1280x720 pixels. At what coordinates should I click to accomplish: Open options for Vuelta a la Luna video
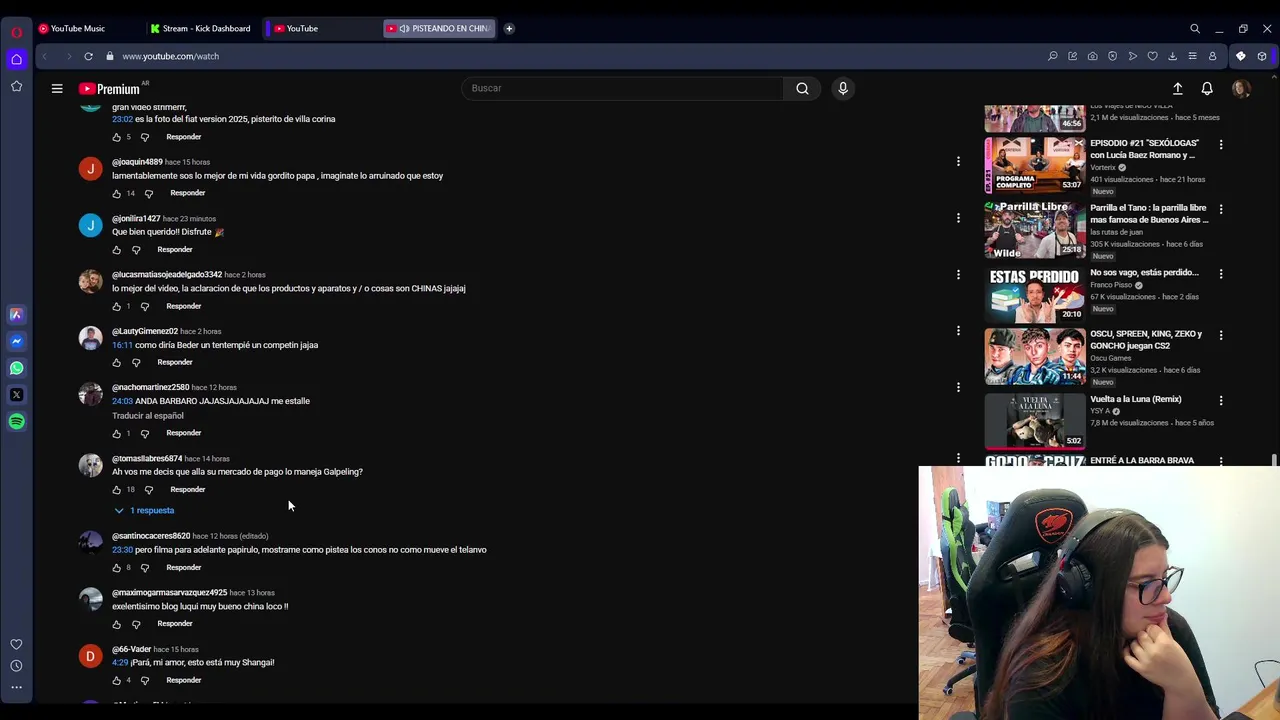point(1221,400)
